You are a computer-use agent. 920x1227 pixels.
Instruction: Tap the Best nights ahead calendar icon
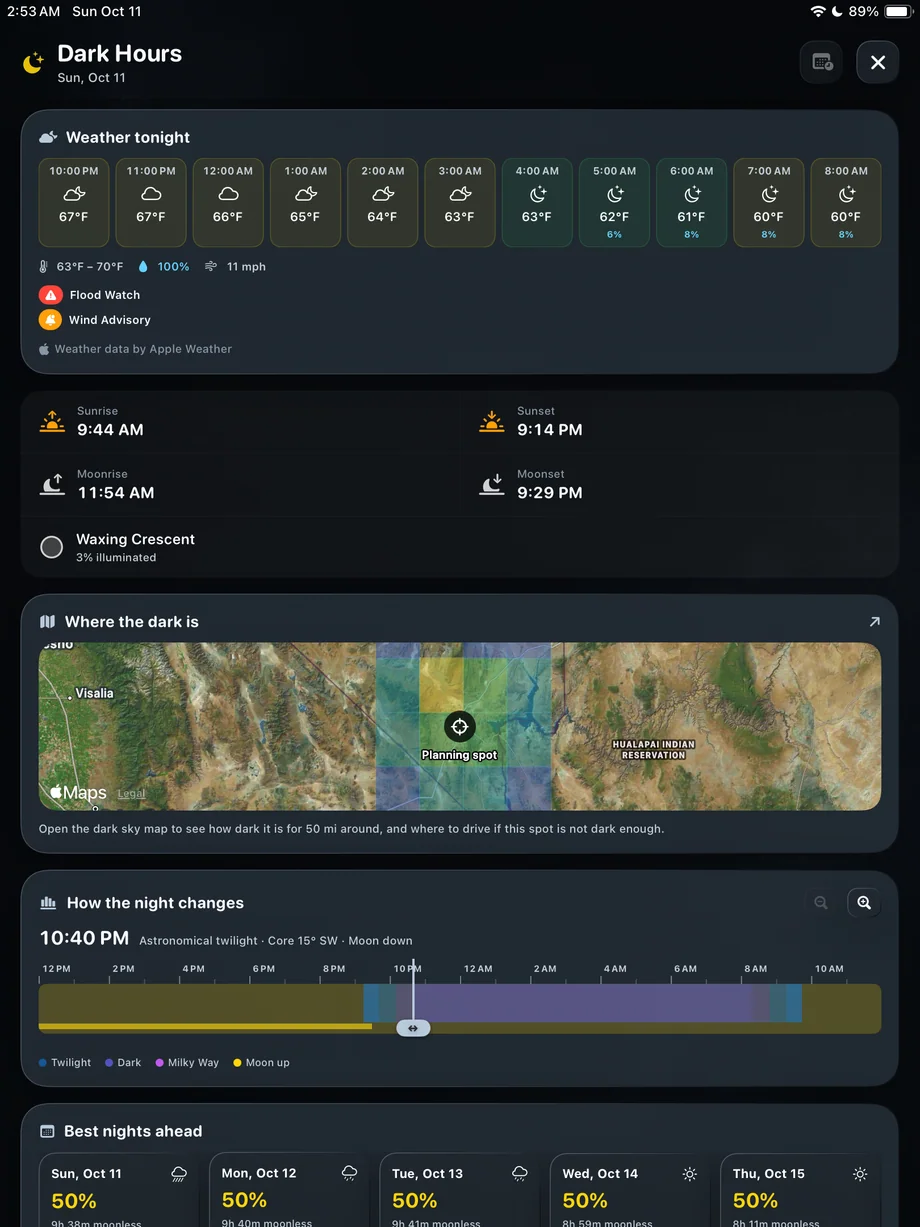coord(46,1131)
